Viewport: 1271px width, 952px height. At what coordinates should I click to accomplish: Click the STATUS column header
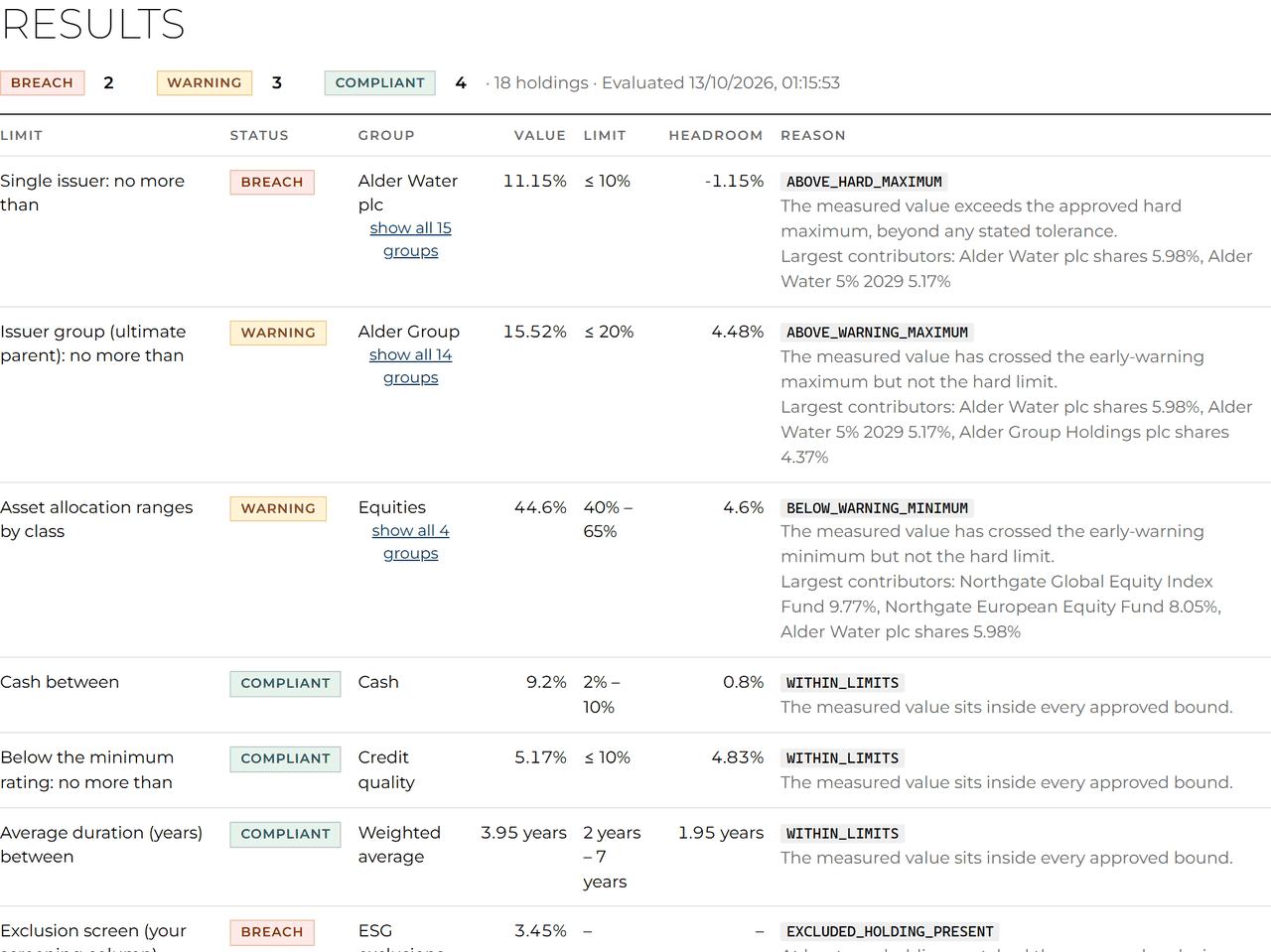tap(259, 135)
